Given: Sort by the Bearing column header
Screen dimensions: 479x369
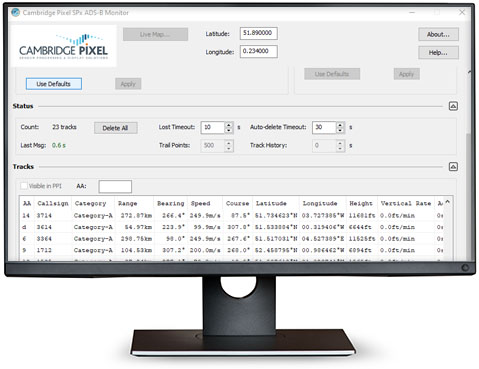Looking at the screenshot, I should coord(171,203).
